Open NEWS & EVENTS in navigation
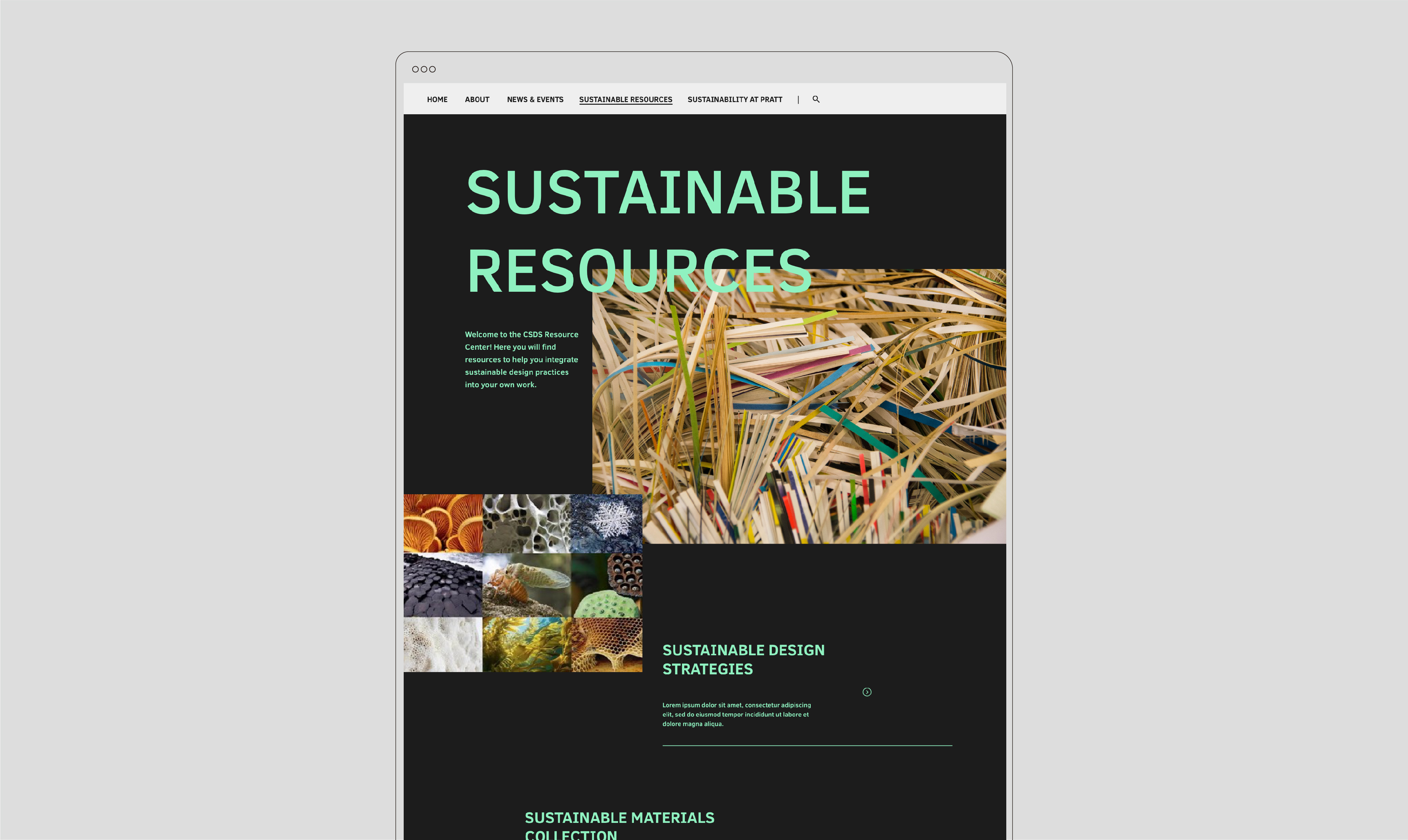Screen dimensions: 1408x840 535,100
